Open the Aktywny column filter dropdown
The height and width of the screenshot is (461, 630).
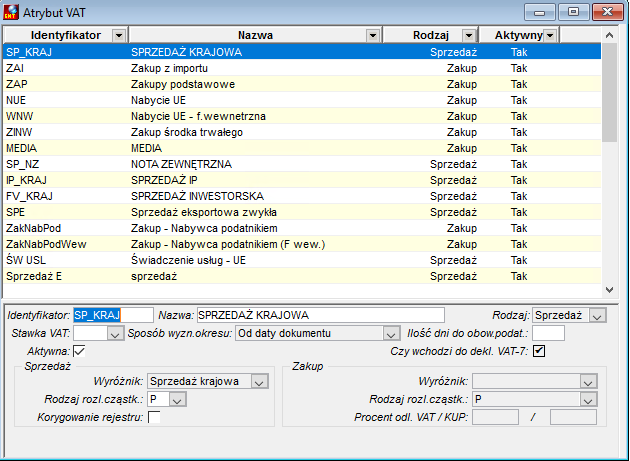pyautogui.click(x=550, y=35)
